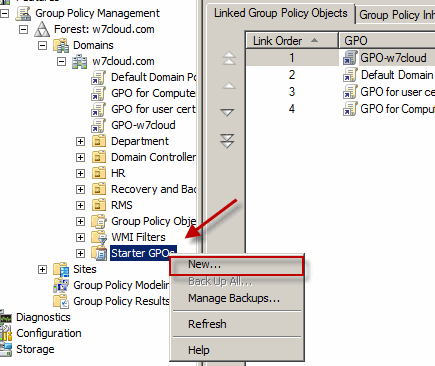Choose New... from the context menu
This screenshot has width=435, height=366.
coord(237,265)
